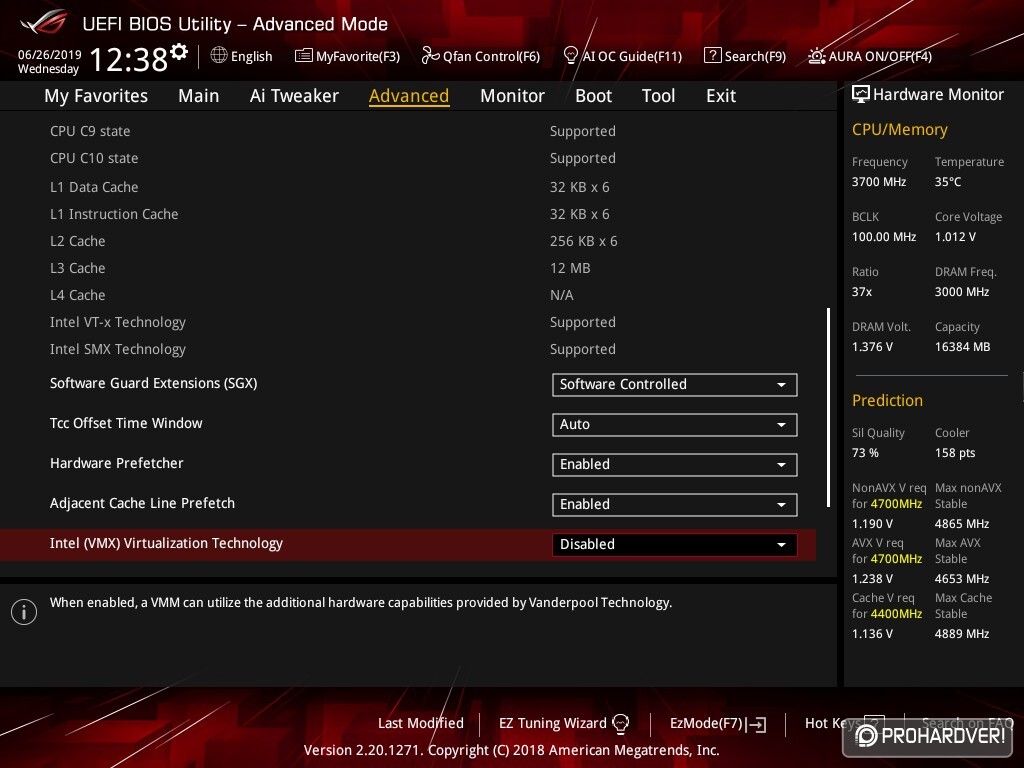
Task: Click the Hardware Monitor screen icon
Action: 861,95
